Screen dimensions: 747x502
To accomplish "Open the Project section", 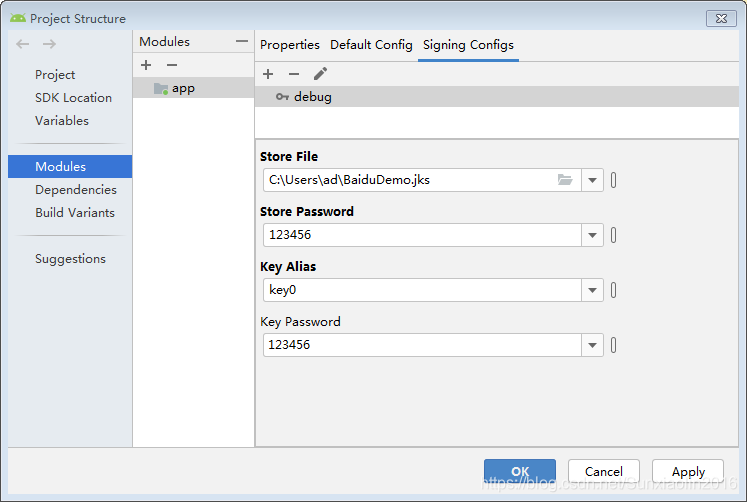I will pyautogui.click(x=55, y=75).
